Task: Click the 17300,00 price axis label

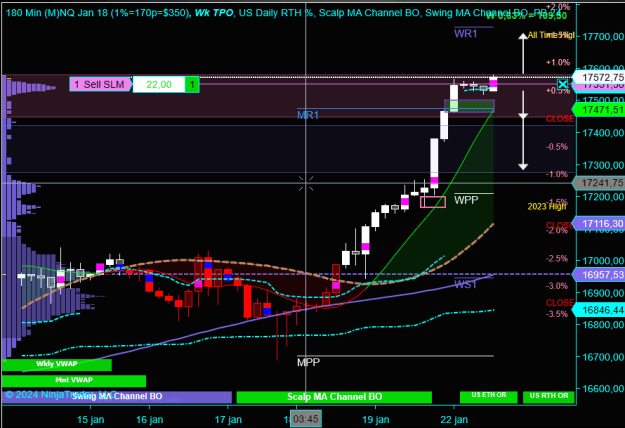Action: [603, 165]
